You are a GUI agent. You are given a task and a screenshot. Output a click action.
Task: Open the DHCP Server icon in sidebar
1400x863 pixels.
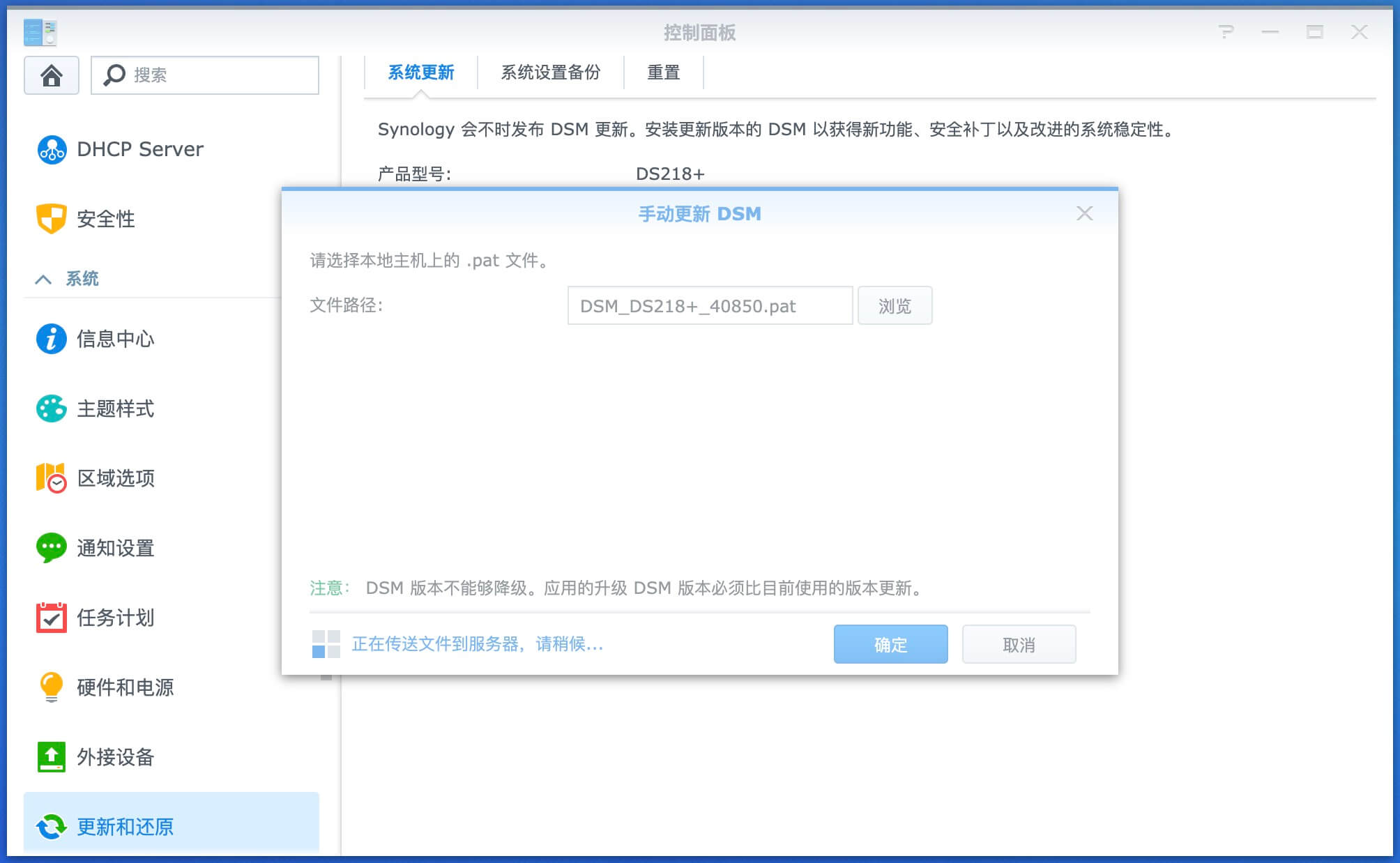[52, 149]
